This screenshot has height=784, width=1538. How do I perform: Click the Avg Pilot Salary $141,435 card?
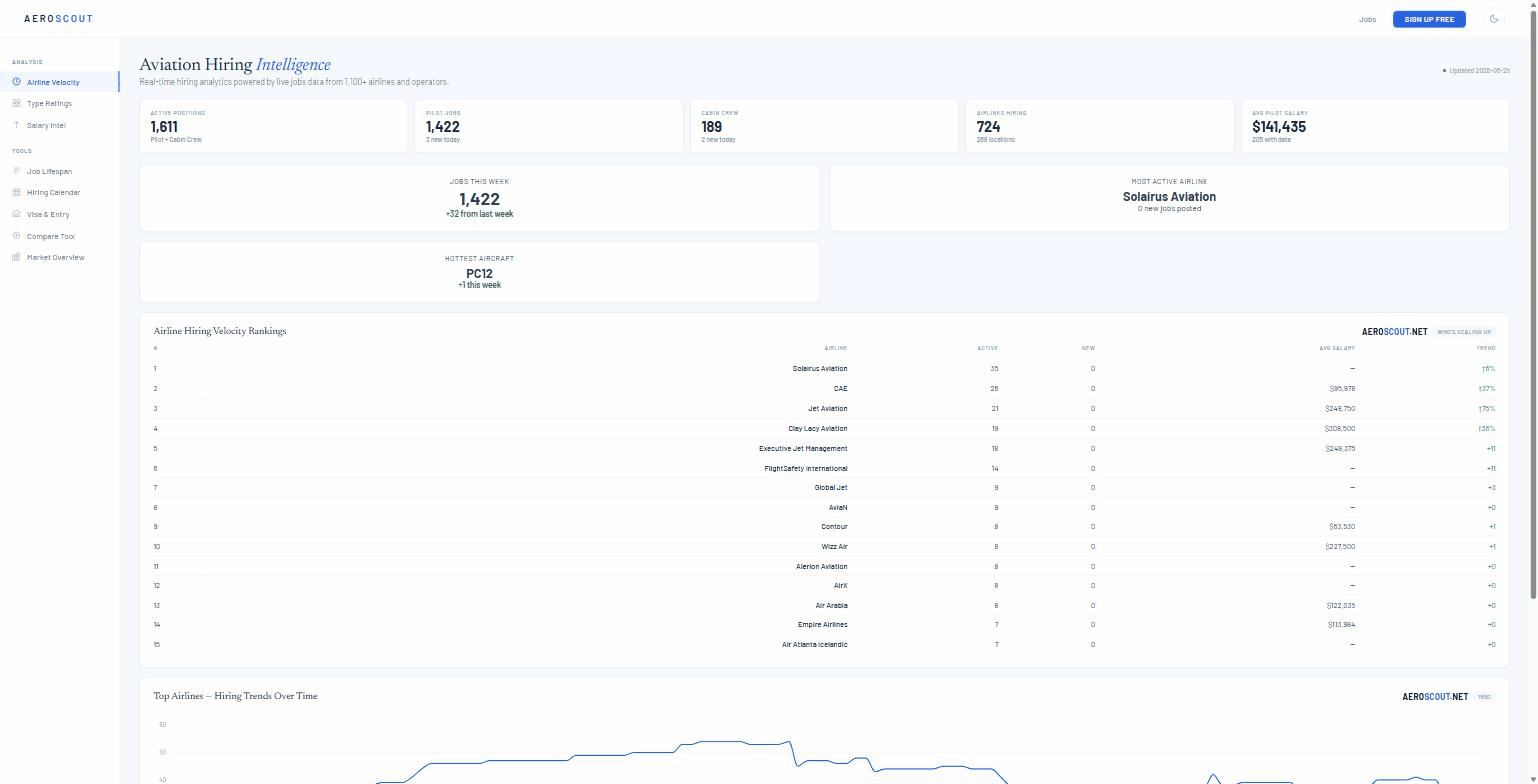click(x=1375, y=126)
